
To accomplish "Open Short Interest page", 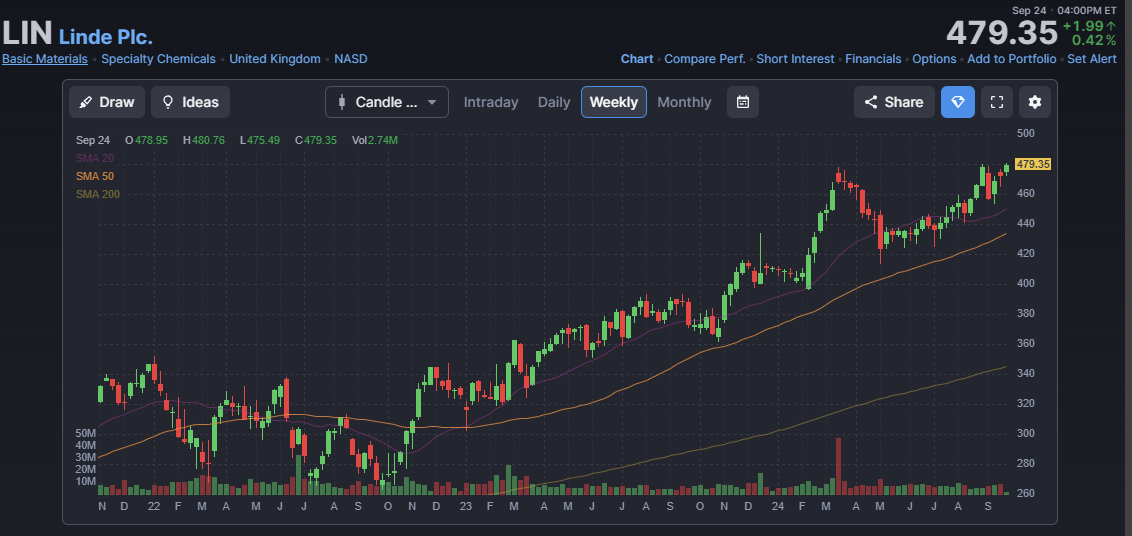I will 796,59.
